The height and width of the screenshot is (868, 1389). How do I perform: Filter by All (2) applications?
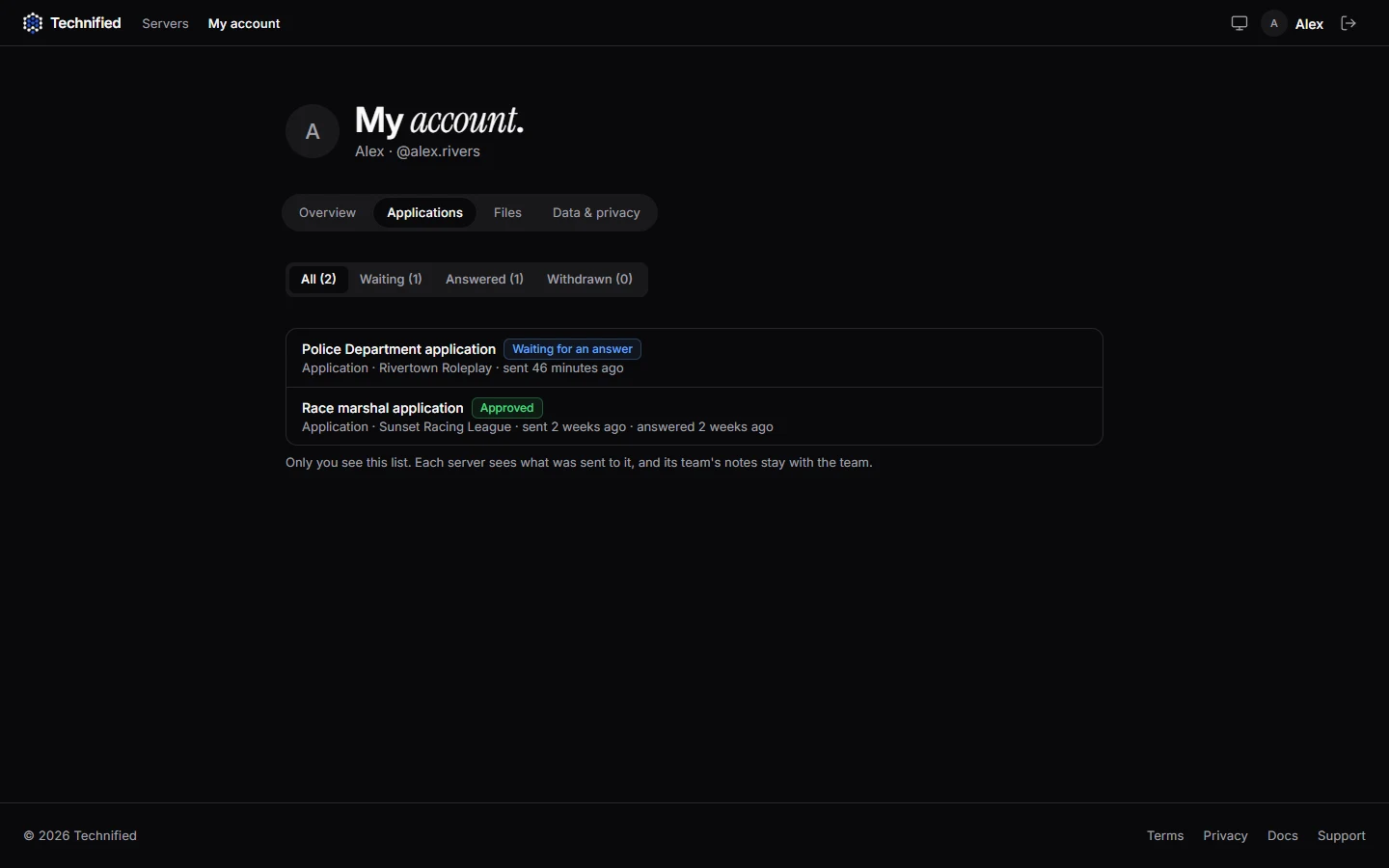pyautogui.click(x=318, y=279)
